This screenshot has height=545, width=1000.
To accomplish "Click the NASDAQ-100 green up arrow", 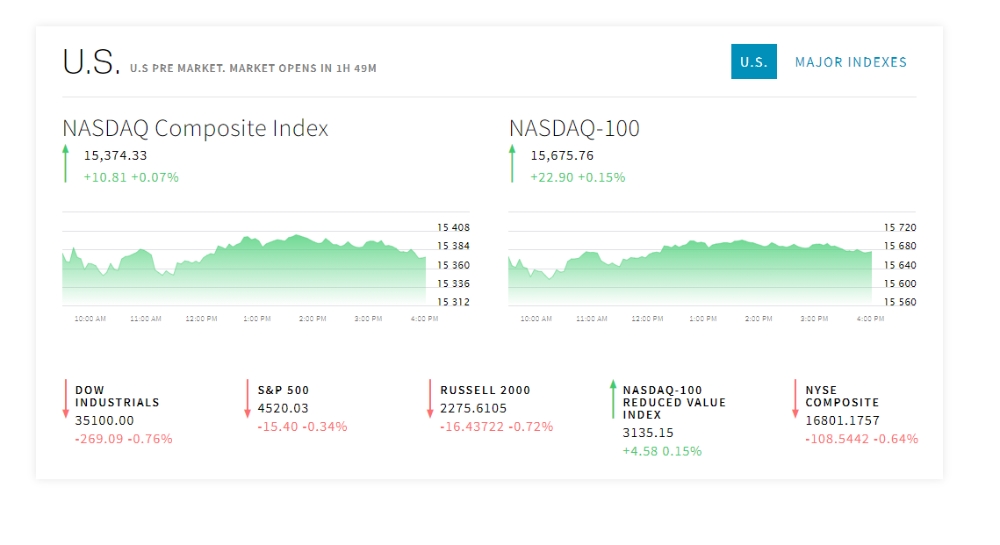I will 512,164.
